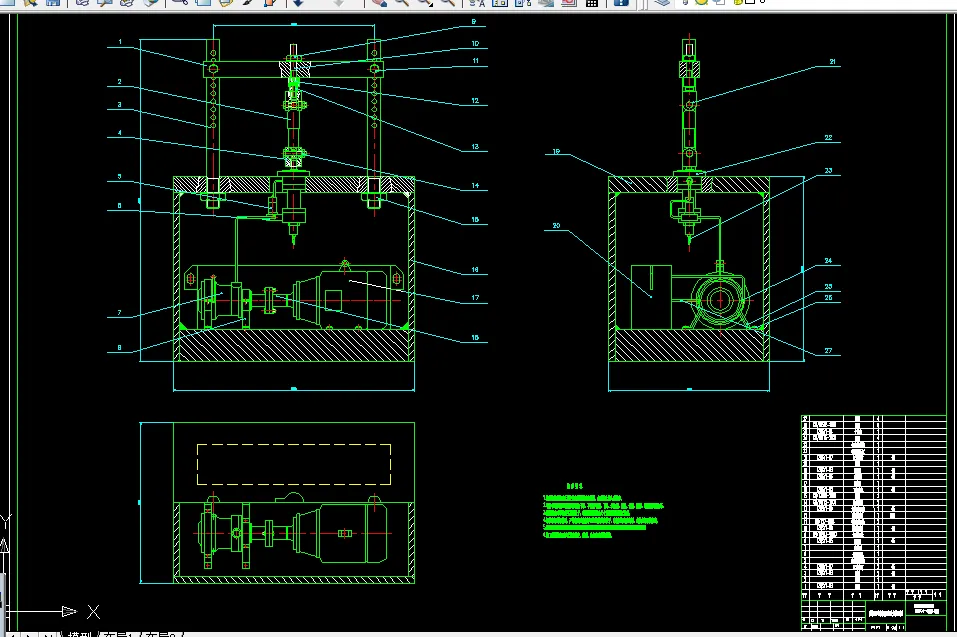Click Zoom Previous magnifier
Image resolution: width=957 pixels, height=637 pixels.
point(448,2)
